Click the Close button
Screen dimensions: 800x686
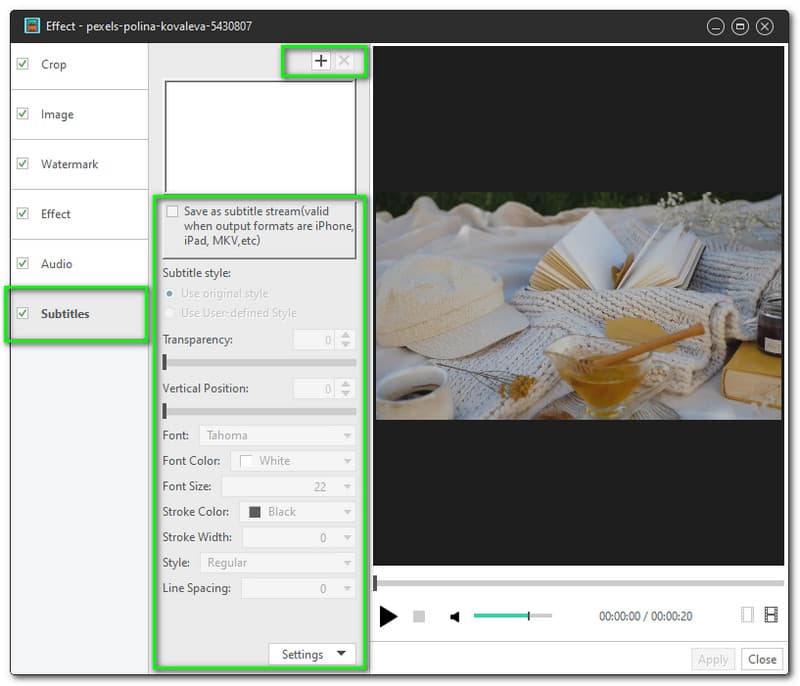coord(762,659)
